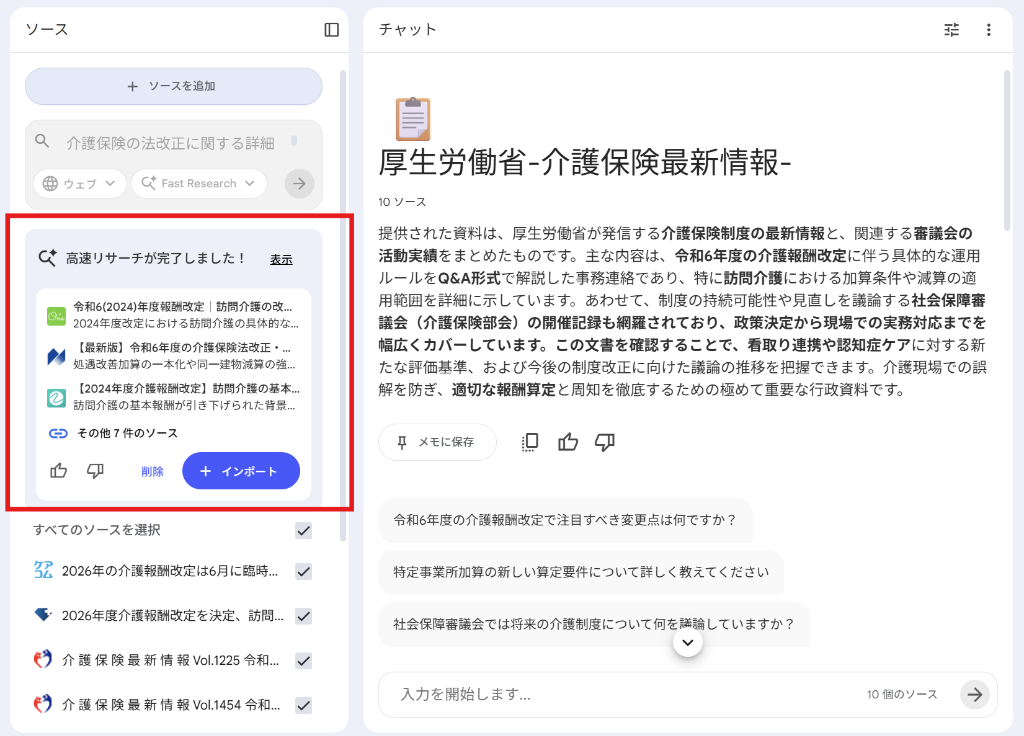Click the fast research completed sparkle-search icon

coord(47,257)
